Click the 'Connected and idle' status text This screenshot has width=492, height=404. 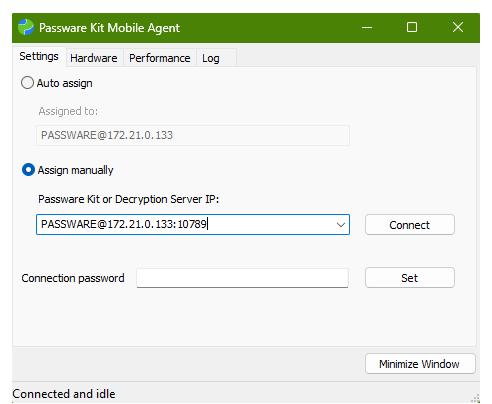coord(64,394)
